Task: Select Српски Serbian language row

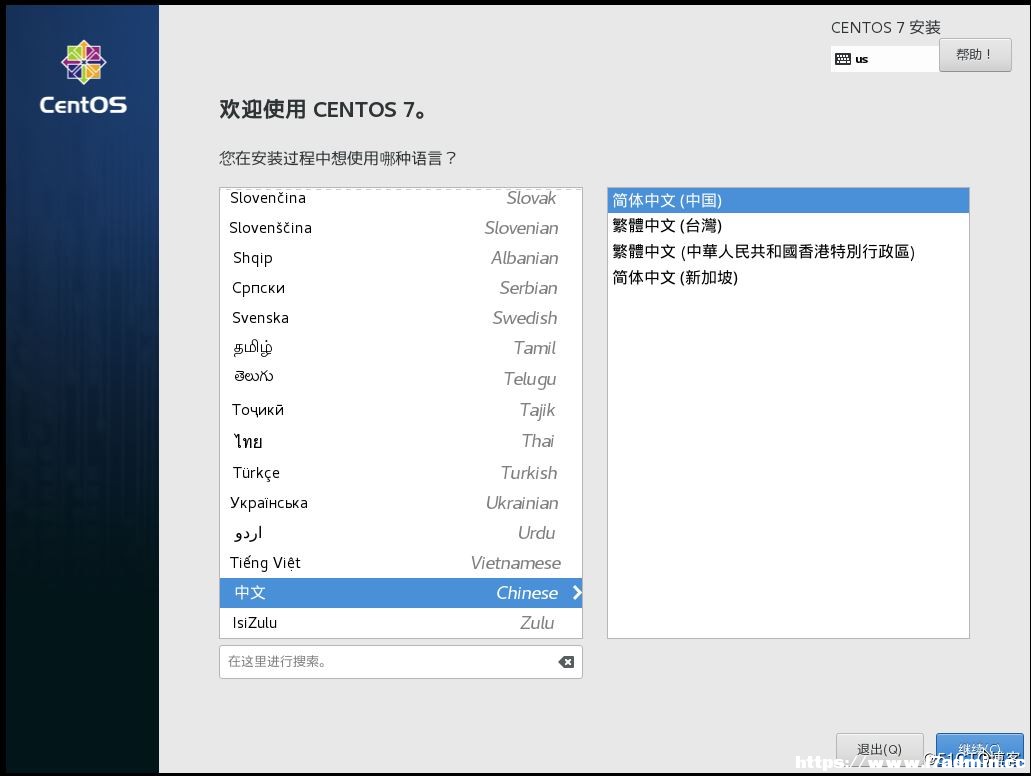Action: coord(400,288)
